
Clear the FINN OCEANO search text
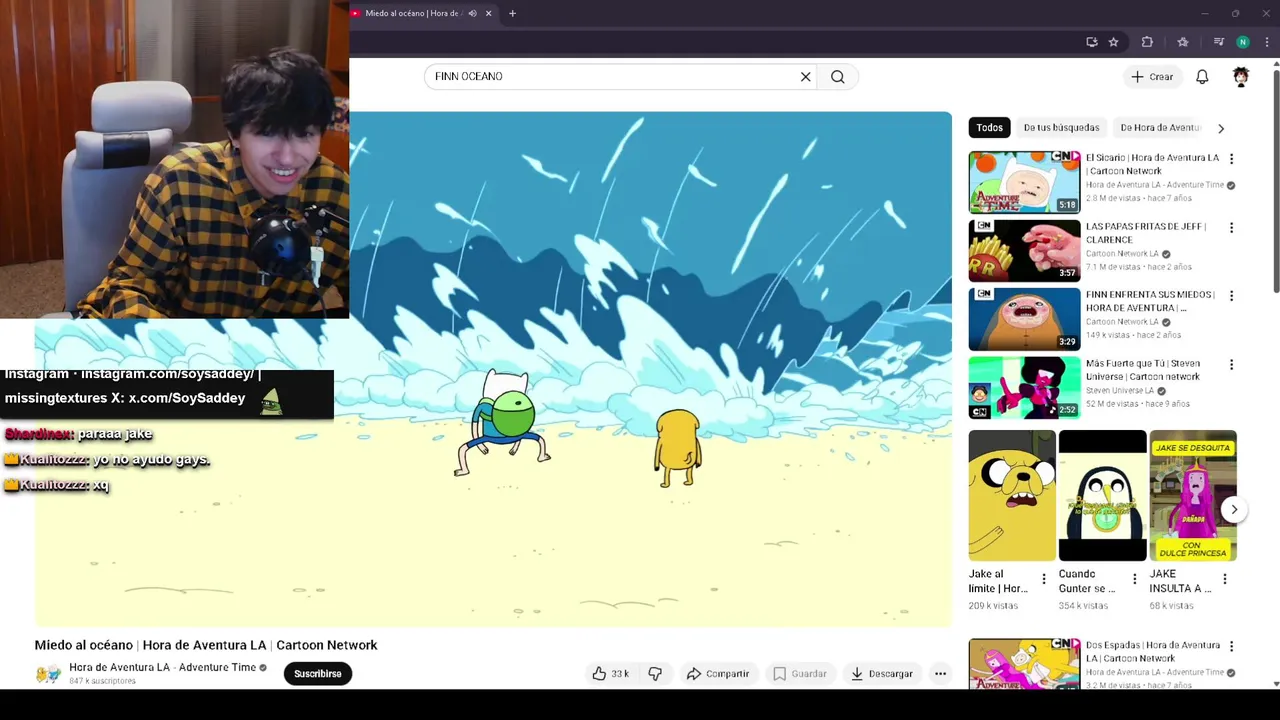pyautogui.click(x=805, y=77)
